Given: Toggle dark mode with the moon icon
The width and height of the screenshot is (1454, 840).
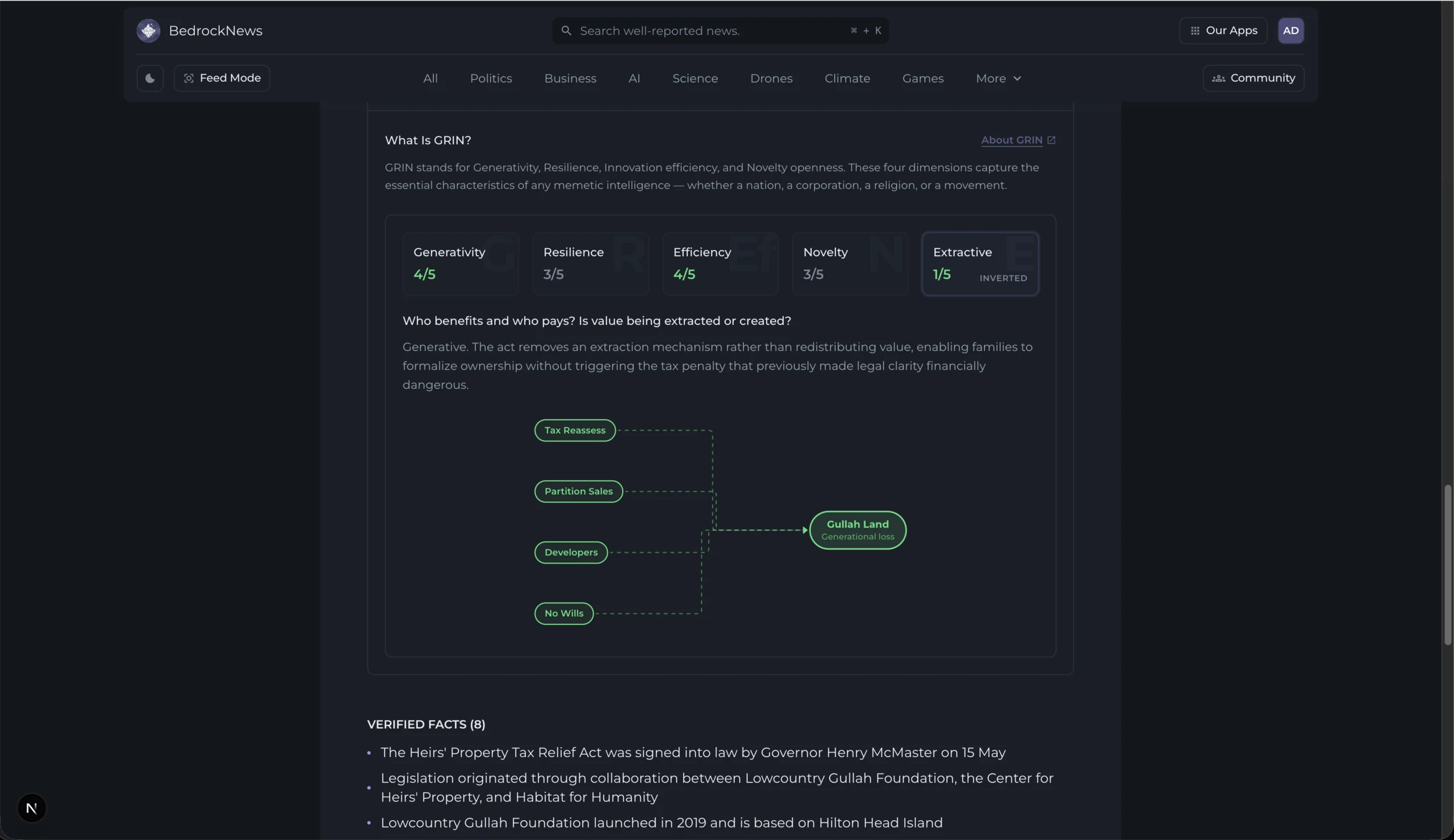Looking at the screenshot, I should point(150,78).
